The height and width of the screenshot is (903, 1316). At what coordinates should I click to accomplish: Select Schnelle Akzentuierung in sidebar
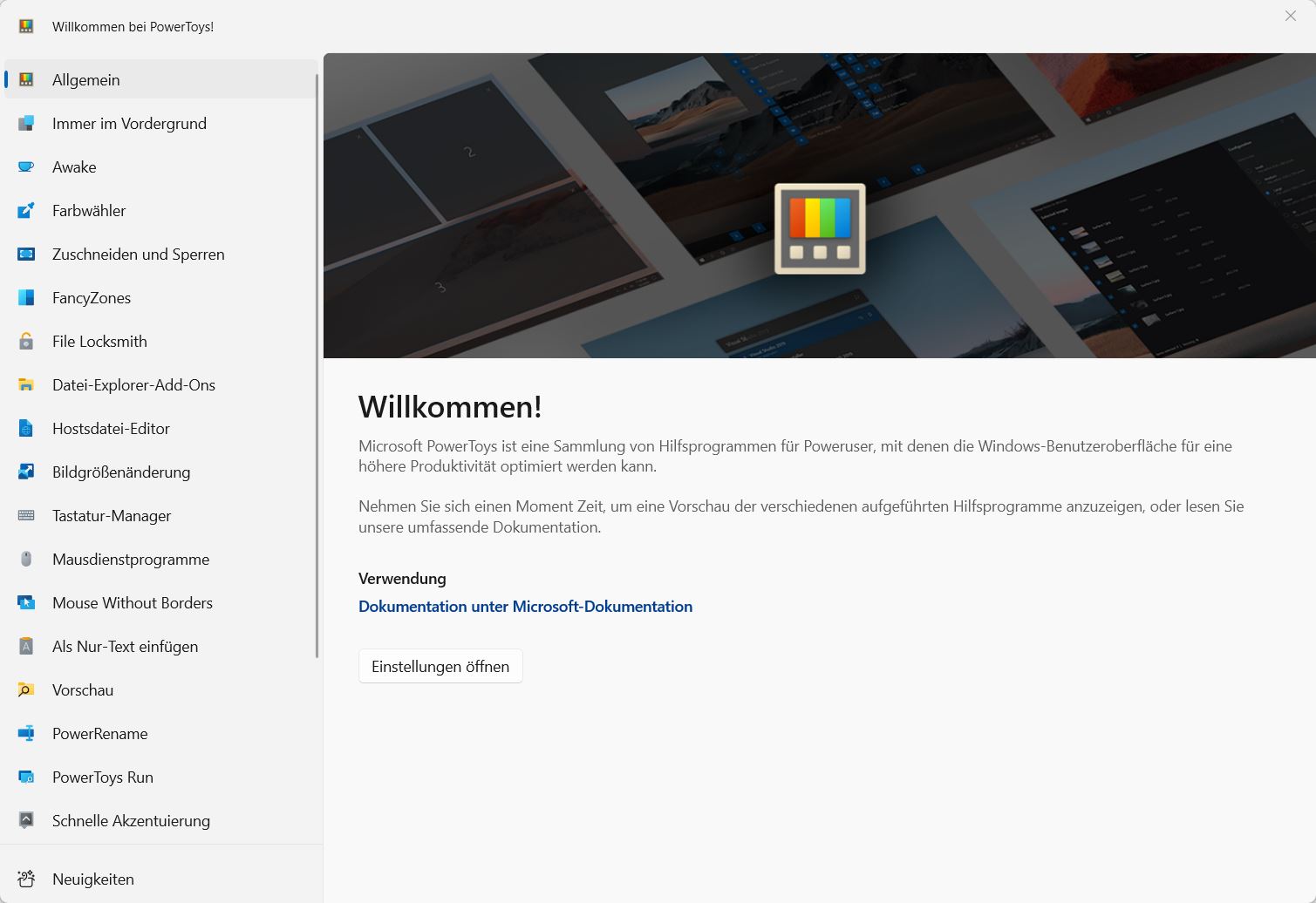point(160,820)
